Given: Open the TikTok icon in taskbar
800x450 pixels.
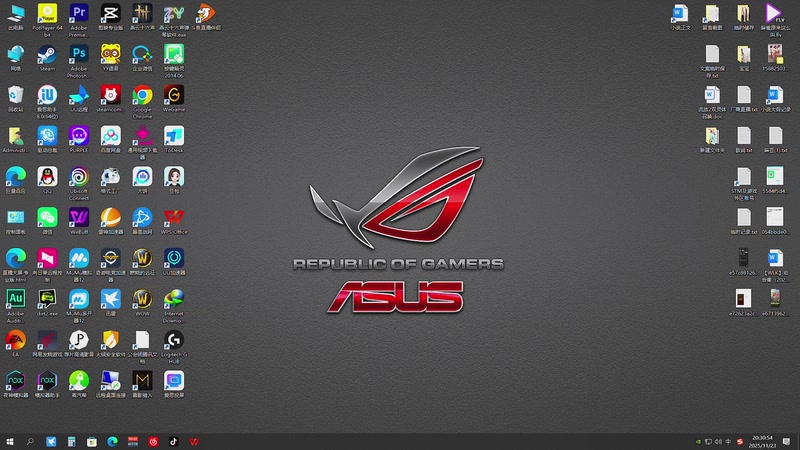Looking at the screenshot, I should click(173, 442).
